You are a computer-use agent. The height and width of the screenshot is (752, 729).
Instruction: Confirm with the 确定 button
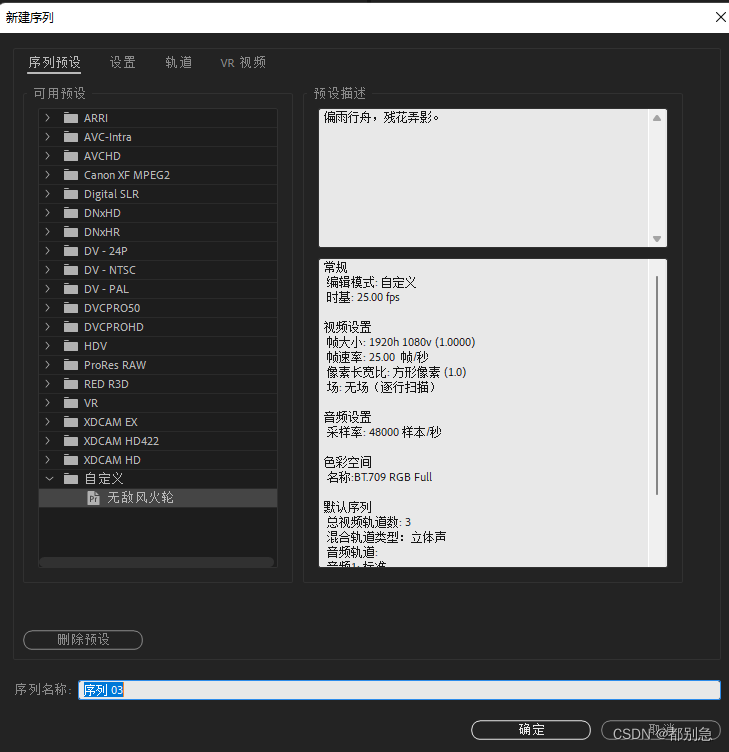point(531,729)
